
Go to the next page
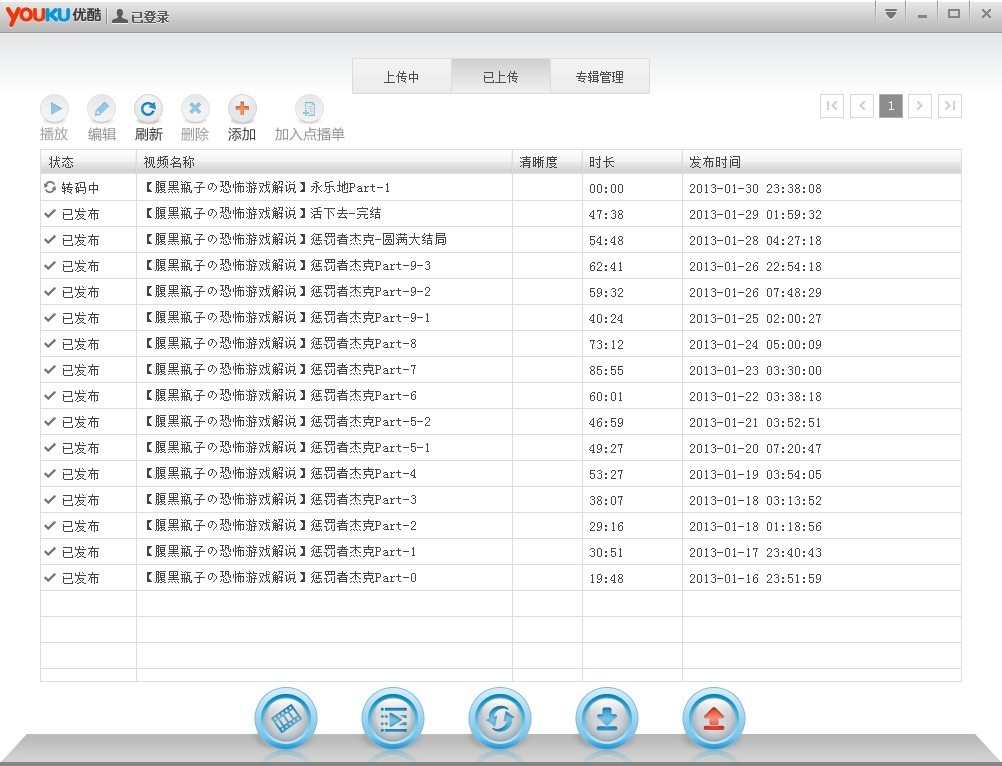pyautogui.click(x=920, y=106)
